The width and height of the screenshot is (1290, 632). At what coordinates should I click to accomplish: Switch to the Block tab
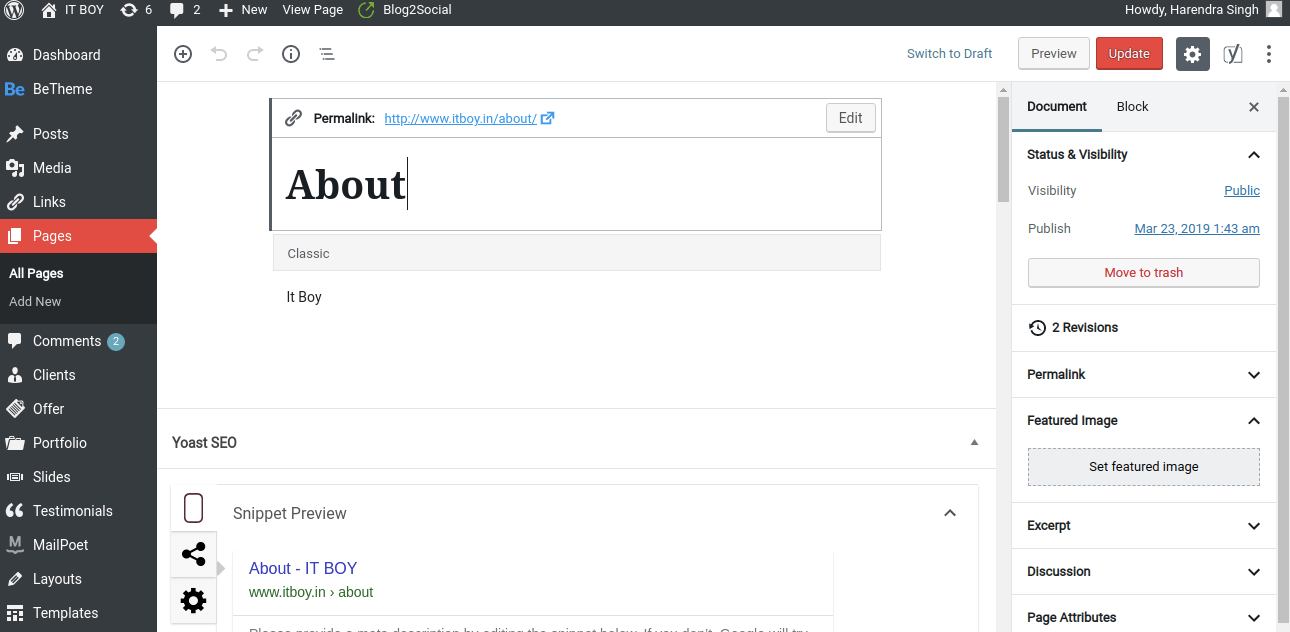click(x=1132, y=107)
